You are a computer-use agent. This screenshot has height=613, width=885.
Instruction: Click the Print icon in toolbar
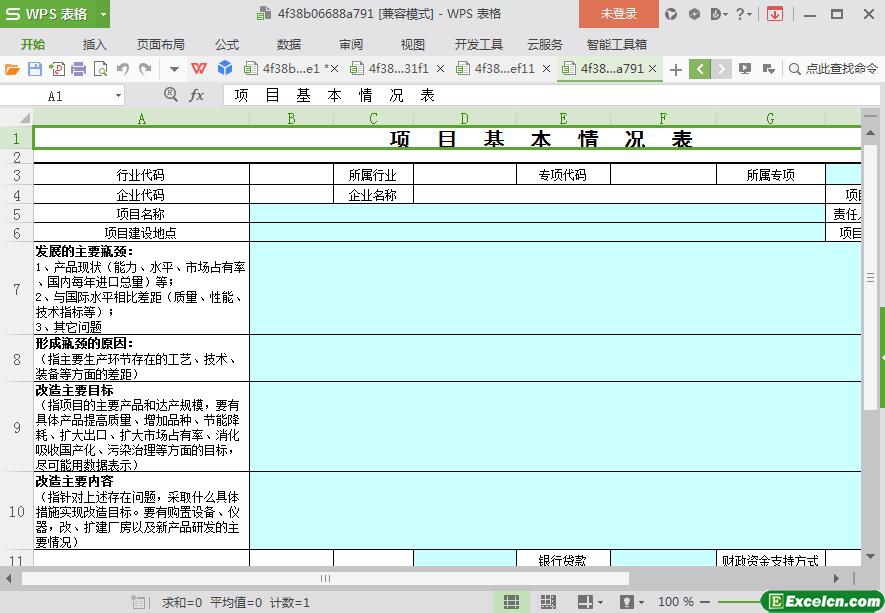[78, 69]
